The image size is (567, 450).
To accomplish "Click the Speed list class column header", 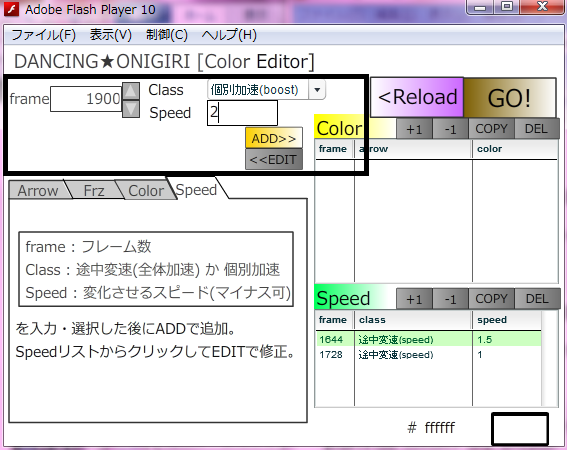I will tap(413, 320).
